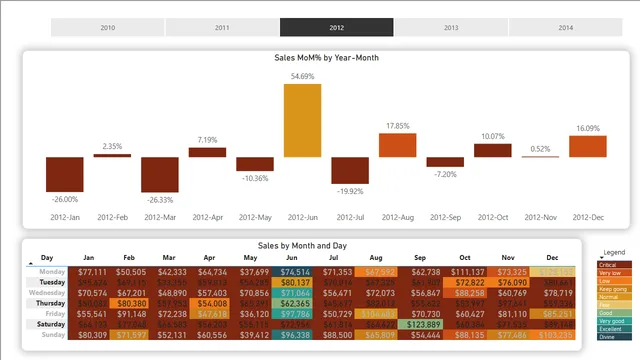Viewport: 640px width, 360px height.
Task: Click the Divine legend swatch
Action: pos(614,337)
